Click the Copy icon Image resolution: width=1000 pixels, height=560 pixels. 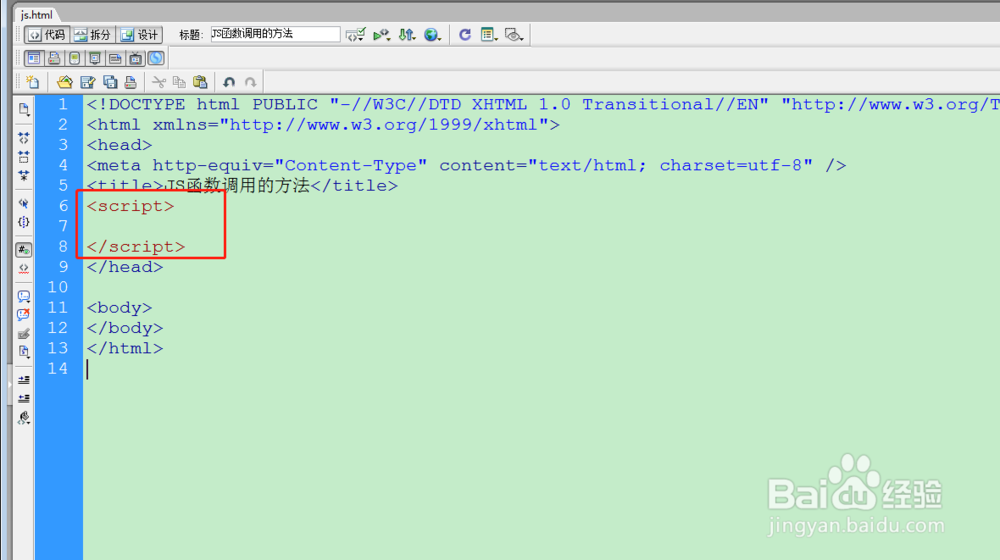(x=179, y=82)
